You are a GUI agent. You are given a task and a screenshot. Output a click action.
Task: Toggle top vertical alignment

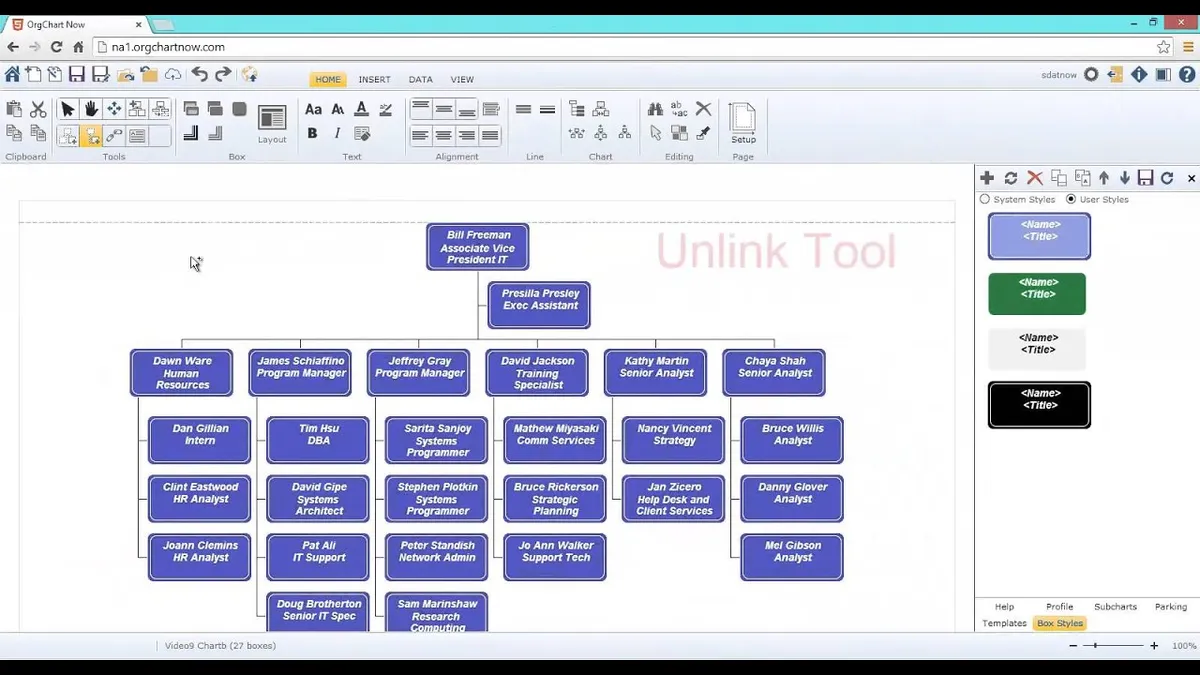[420, 109]
